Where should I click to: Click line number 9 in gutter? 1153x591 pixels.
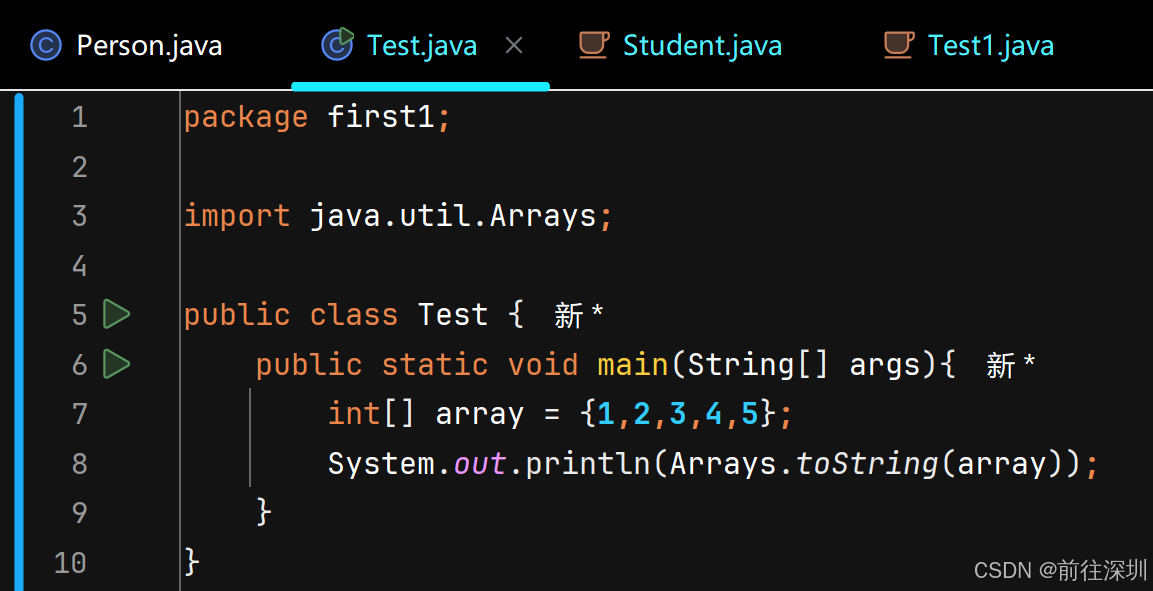click(79, 513)
